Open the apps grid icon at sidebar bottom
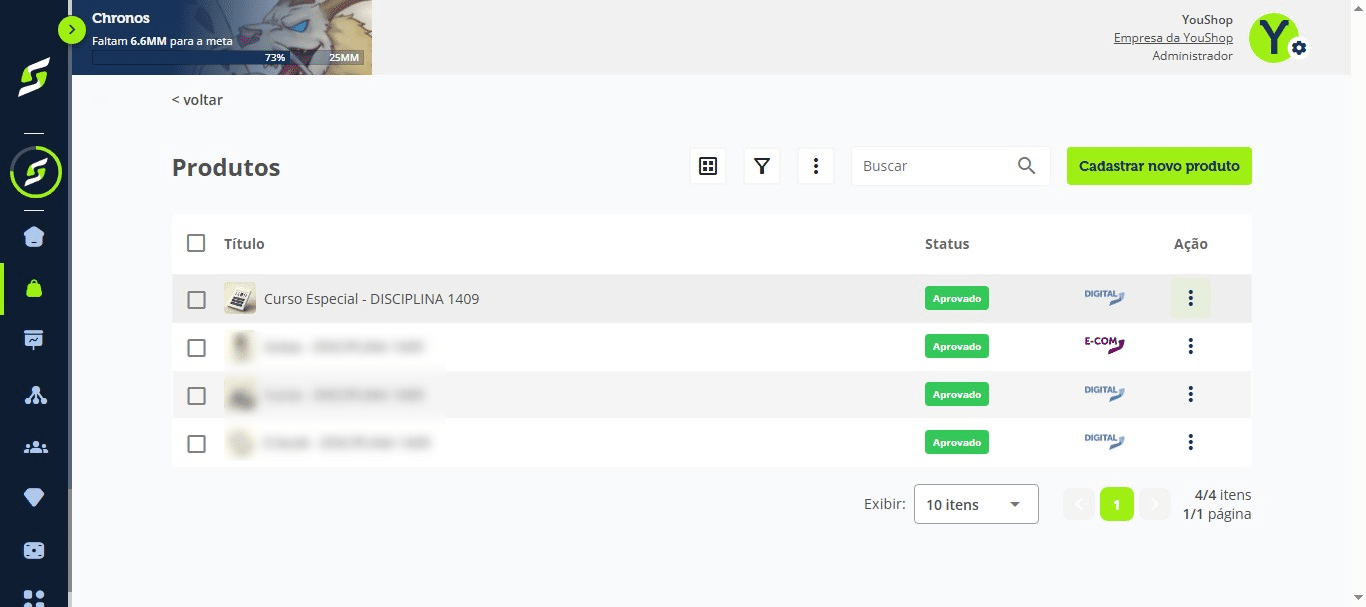The image size is (1366, 607). pyautogui.click(x=35, y=597)
